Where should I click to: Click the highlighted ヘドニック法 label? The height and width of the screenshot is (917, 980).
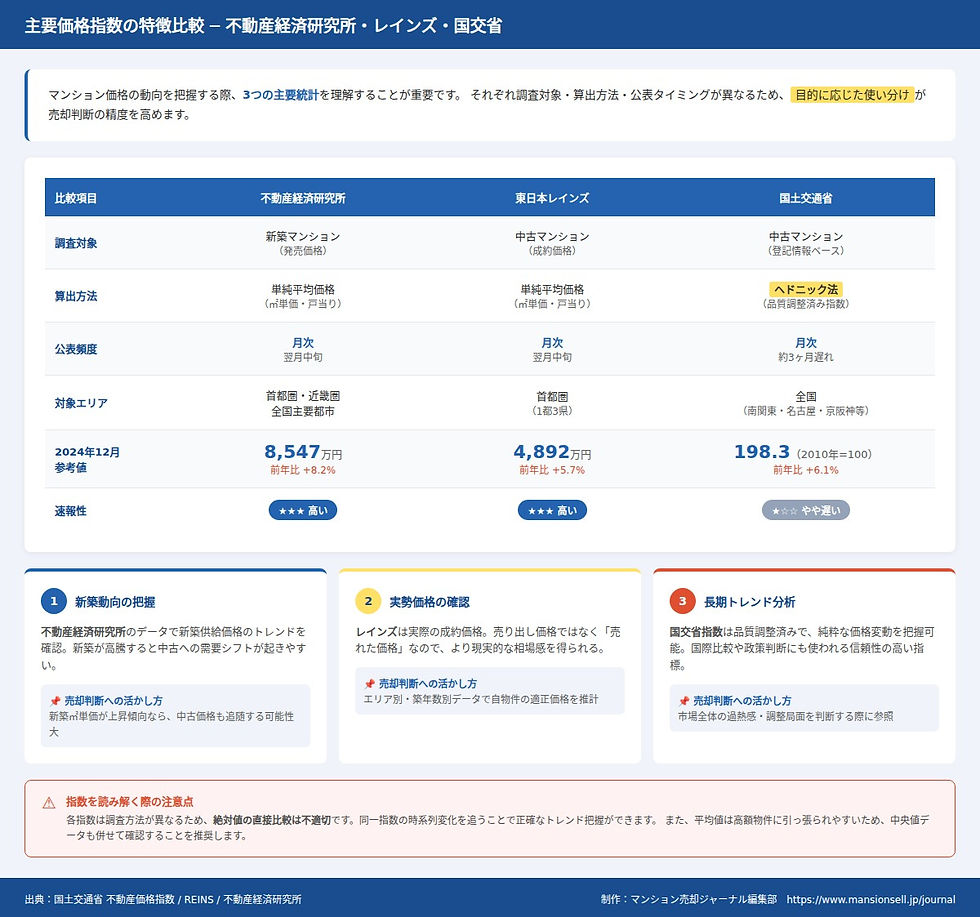click(x=806, y=289)
